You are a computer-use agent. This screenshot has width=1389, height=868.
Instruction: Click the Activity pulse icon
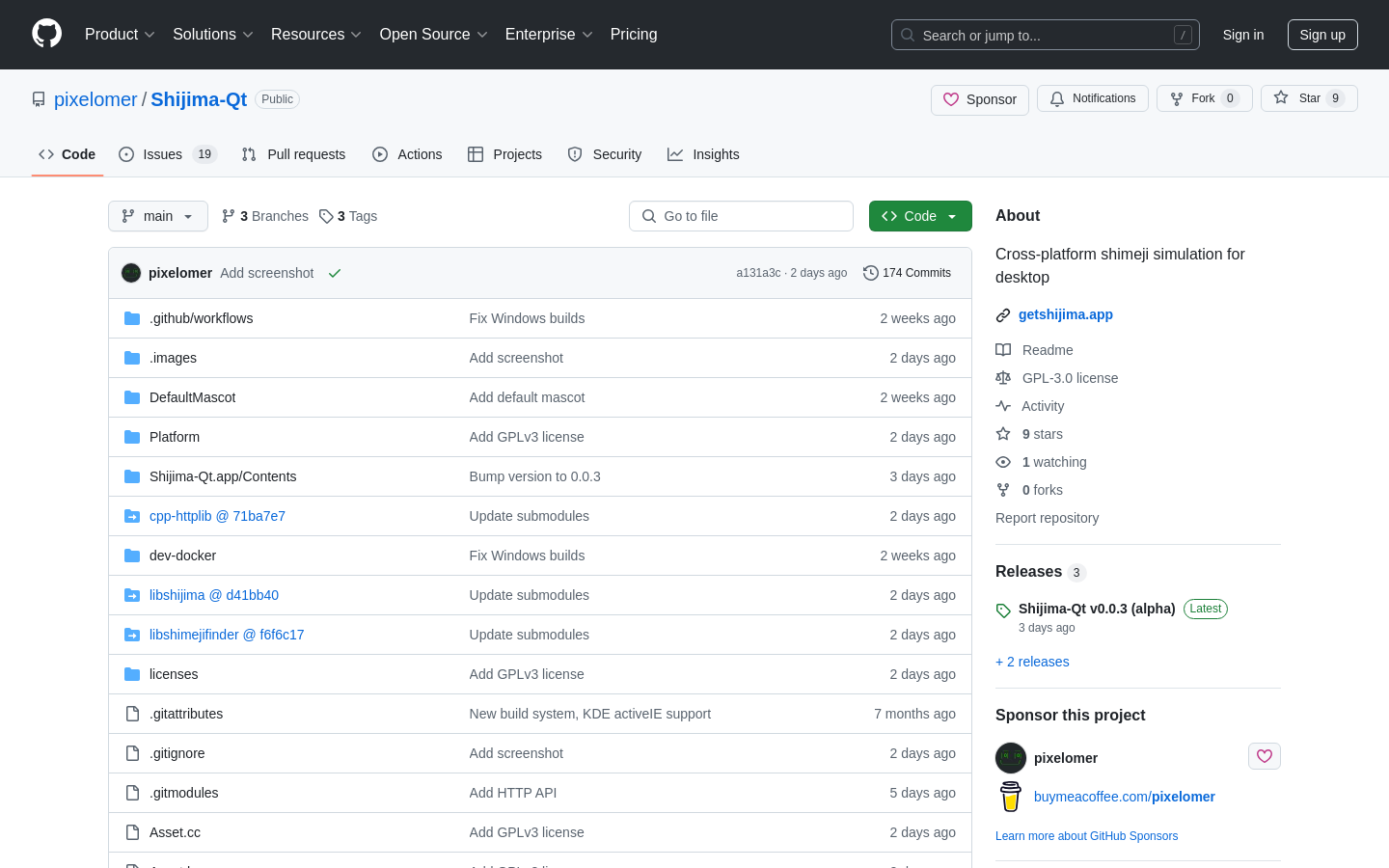pyautogui.click(x=1003, y=406)
